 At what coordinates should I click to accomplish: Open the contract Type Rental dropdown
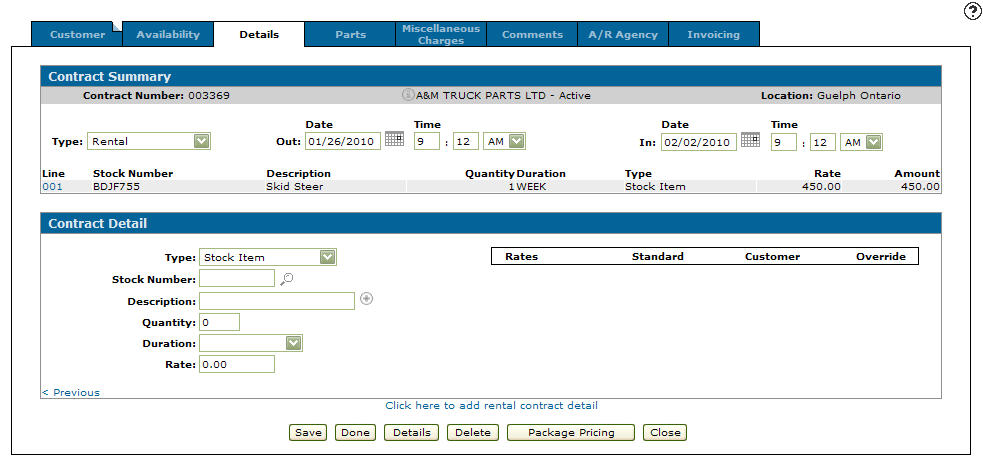click(x=149, y=141)
